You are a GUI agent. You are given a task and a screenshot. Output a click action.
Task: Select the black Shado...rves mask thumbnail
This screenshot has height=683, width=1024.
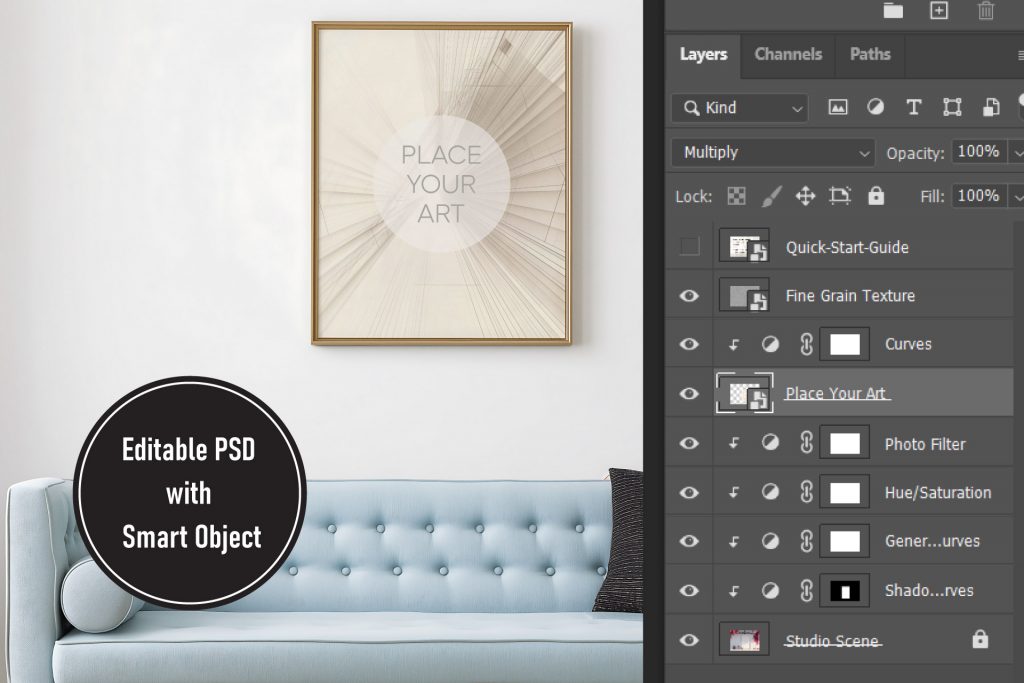point(844,591)
